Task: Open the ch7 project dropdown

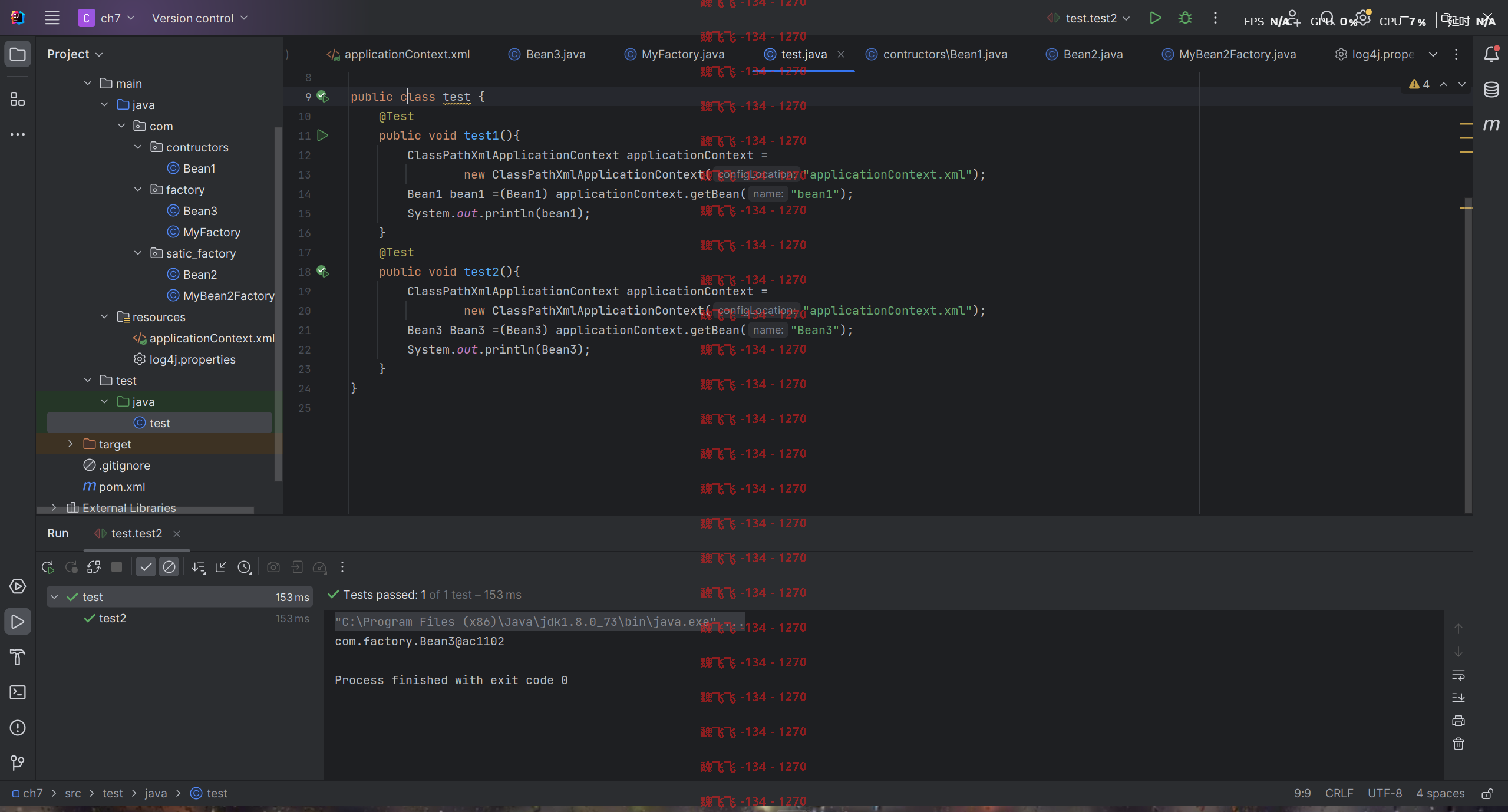Action: point(107,18)
